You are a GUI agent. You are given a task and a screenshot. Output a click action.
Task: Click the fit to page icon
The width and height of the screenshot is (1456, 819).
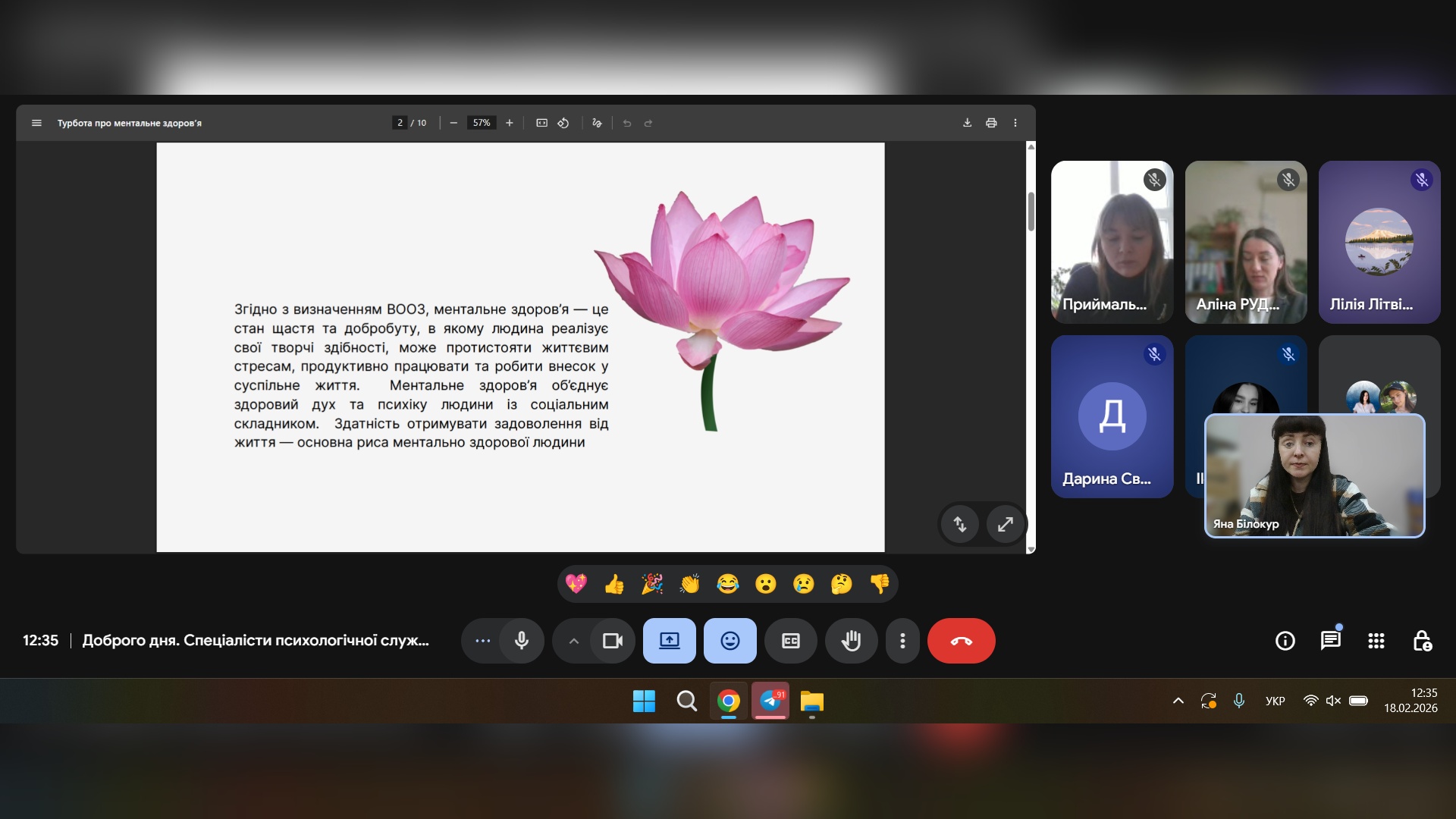click(x=541, y=123)
